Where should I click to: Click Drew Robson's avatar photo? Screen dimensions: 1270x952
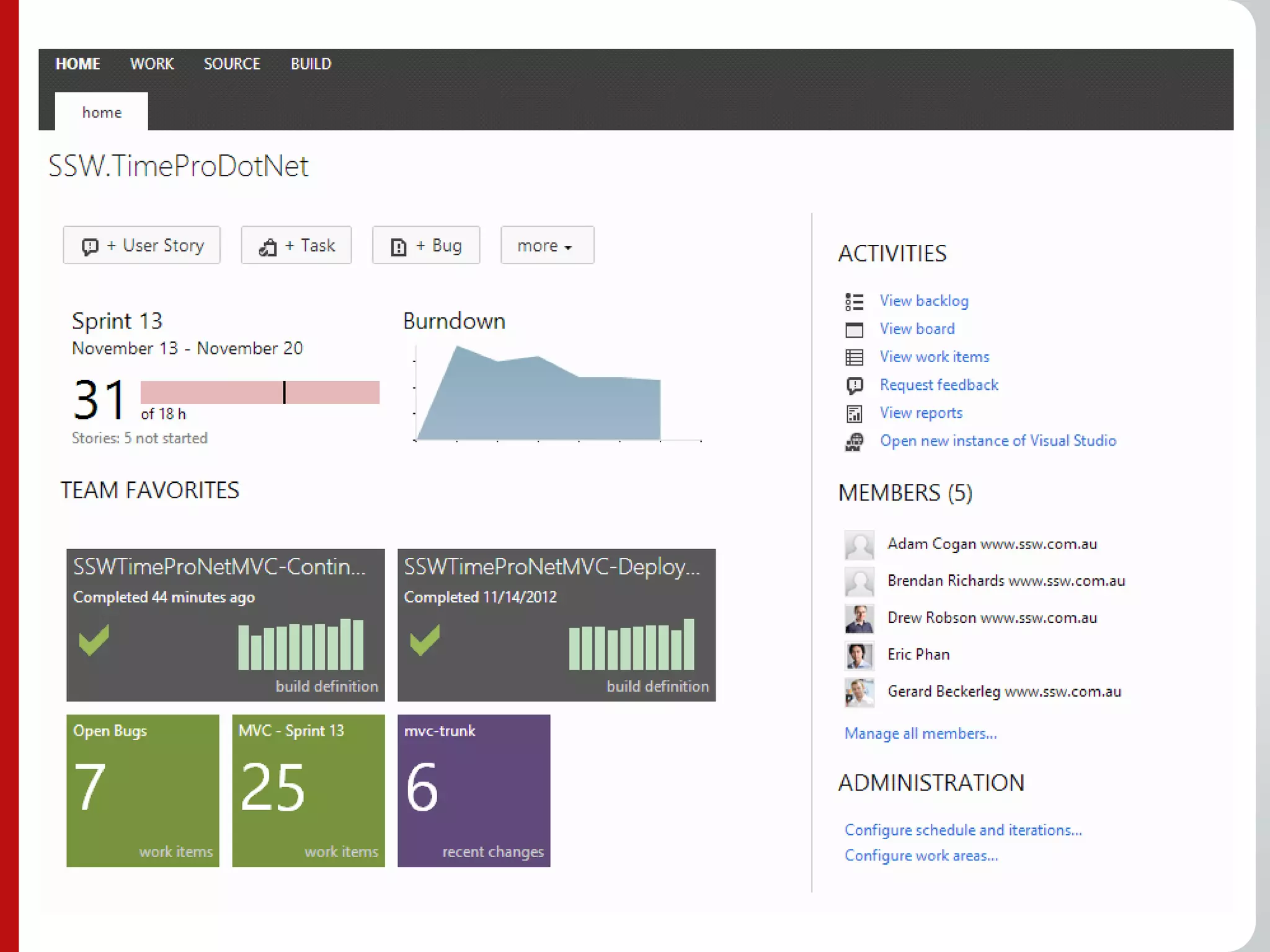(x=859, y=618)
